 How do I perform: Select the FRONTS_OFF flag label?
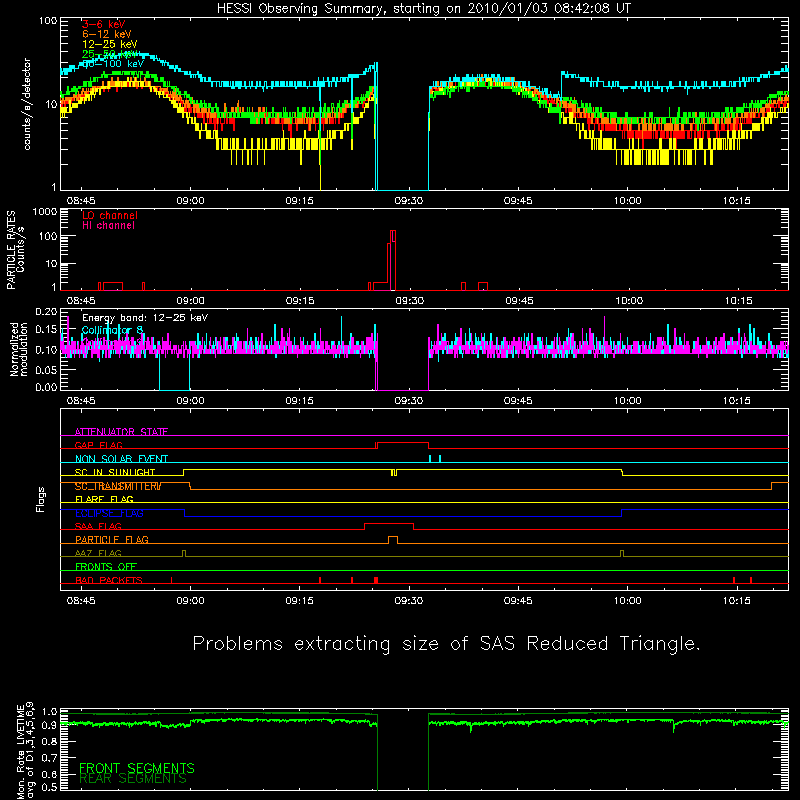[106, 566]
